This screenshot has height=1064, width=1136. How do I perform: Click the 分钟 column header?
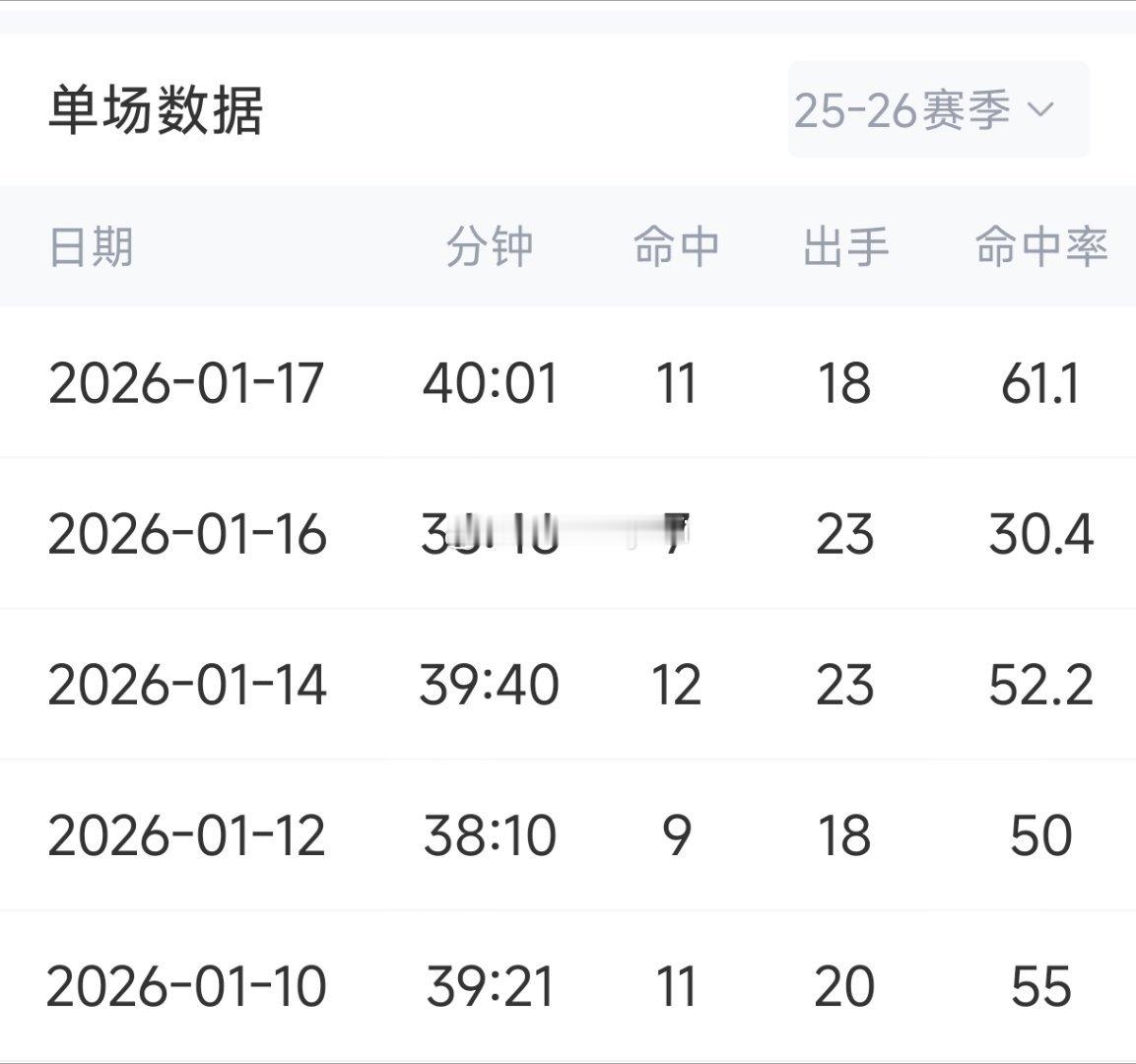coord(490,247)
